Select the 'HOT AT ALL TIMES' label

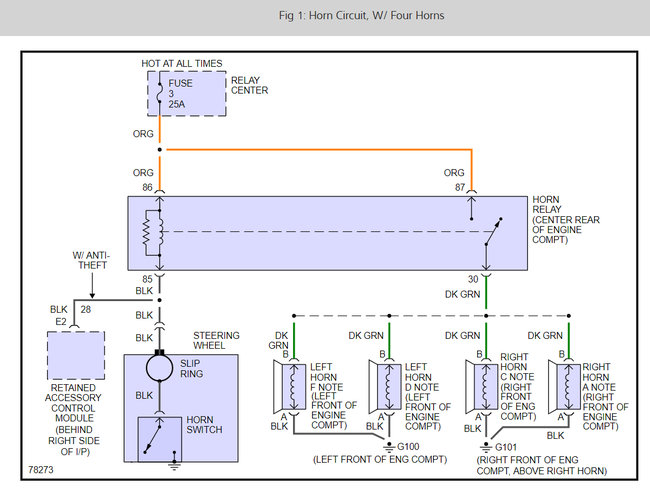[x=182, y=63]
